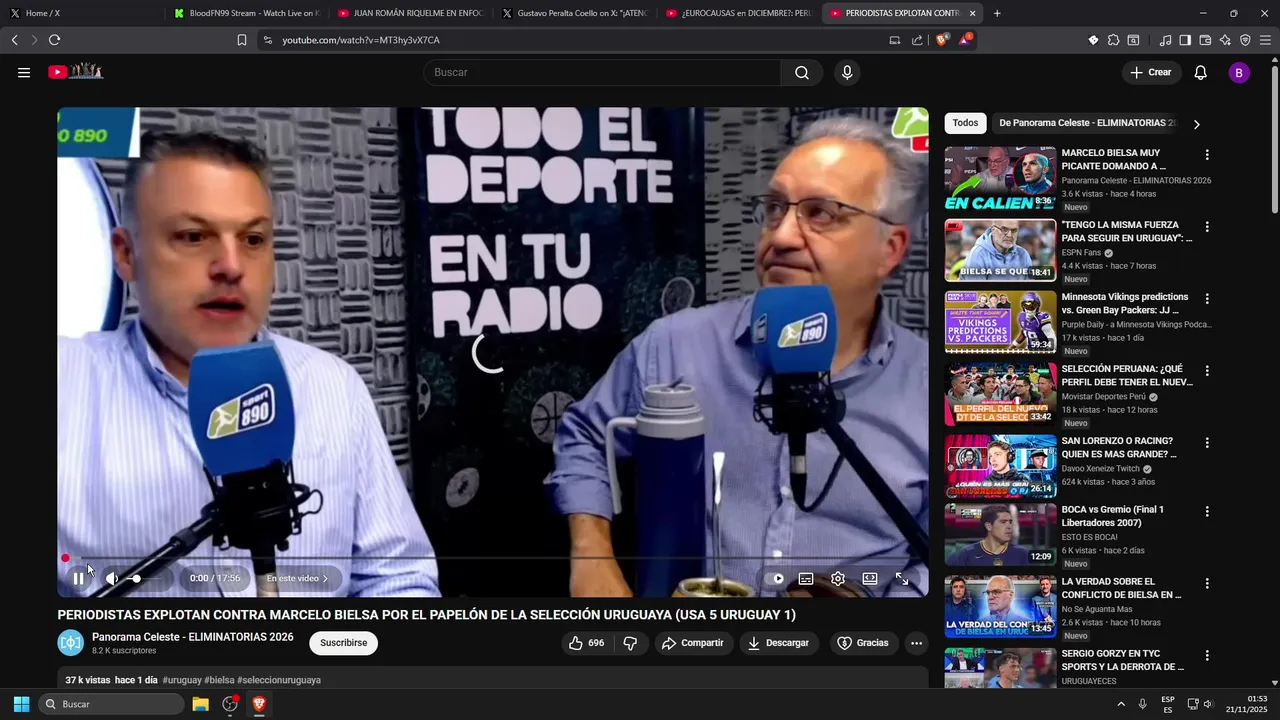
Task: Open 'BOCA vs Gremio' video thumbnail
Action: [x=1000, y=535]
